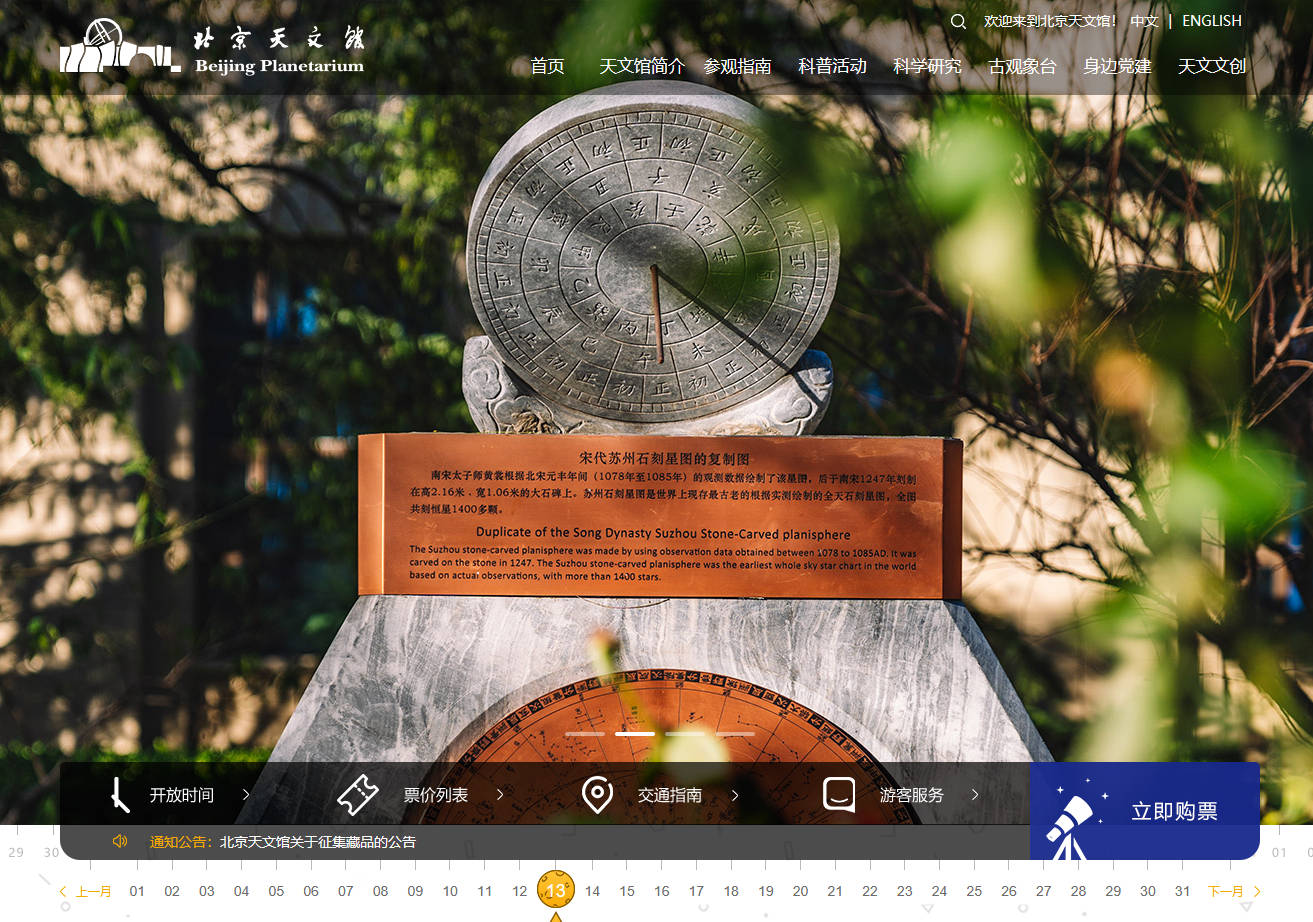Go to previous month 上一月
Viewport: 1313px width, 922px height.
click(x=86, y=891)
